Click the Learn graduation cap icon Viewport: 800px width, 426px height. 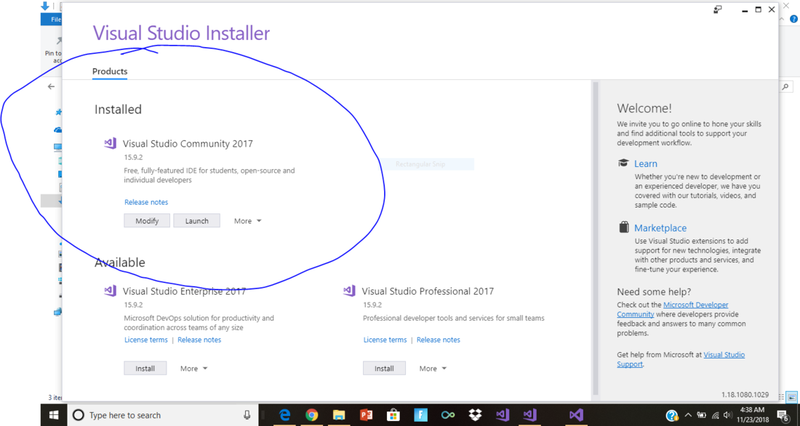623,163
